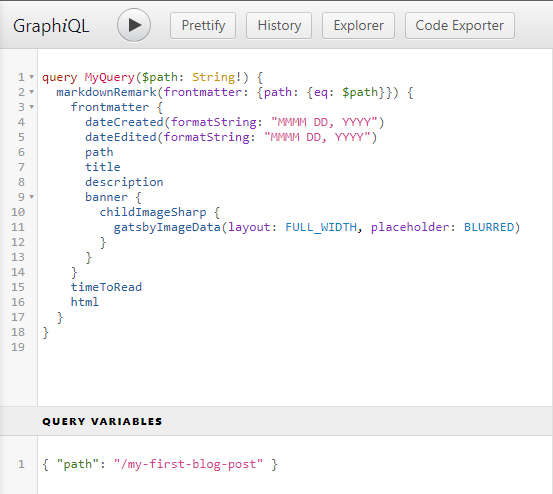Click the html field
The image size is (553, 494).
tap(85, 302)
